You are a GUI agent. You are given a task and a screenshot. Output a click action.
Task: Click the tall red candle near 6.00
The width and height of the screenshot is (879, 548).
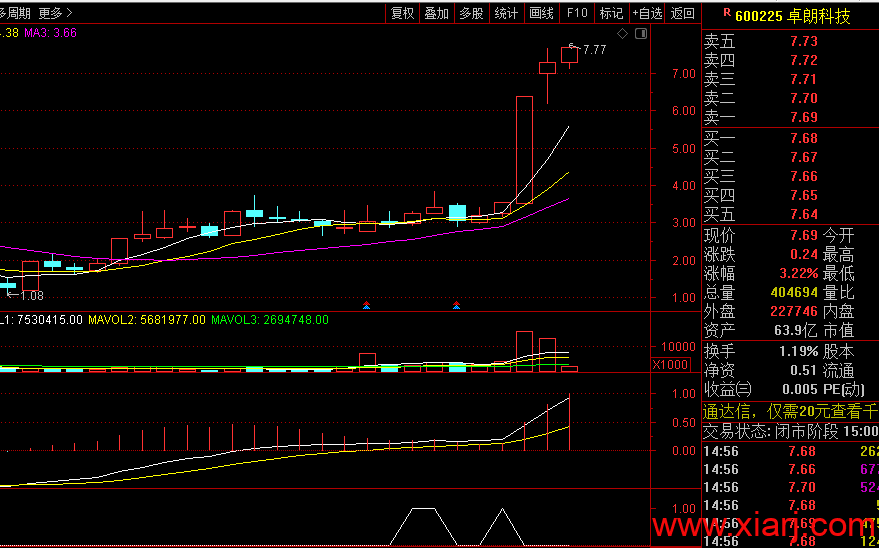click(524, 150)
